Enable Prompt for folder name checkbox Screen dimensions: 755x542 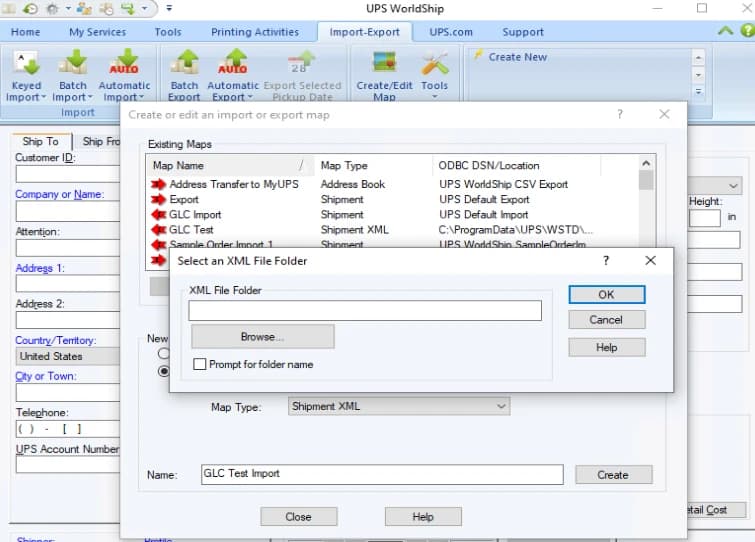(x=199, y=364)
